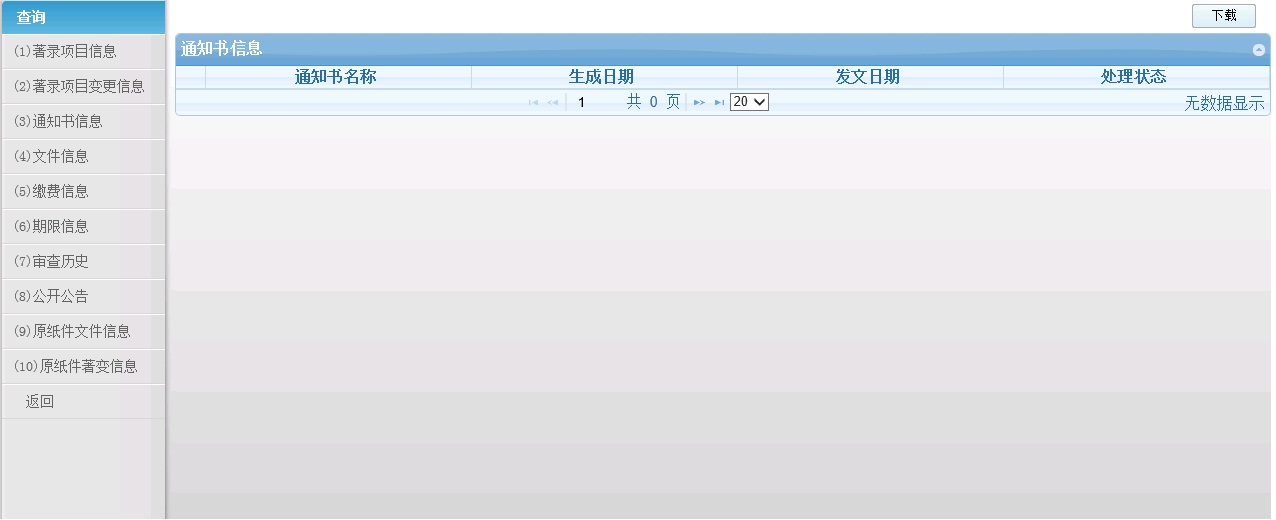This screenshot has height=520, width=1276.
Task: Open (7)审查历史 in sidebar
Action: (x=52, y=261)
